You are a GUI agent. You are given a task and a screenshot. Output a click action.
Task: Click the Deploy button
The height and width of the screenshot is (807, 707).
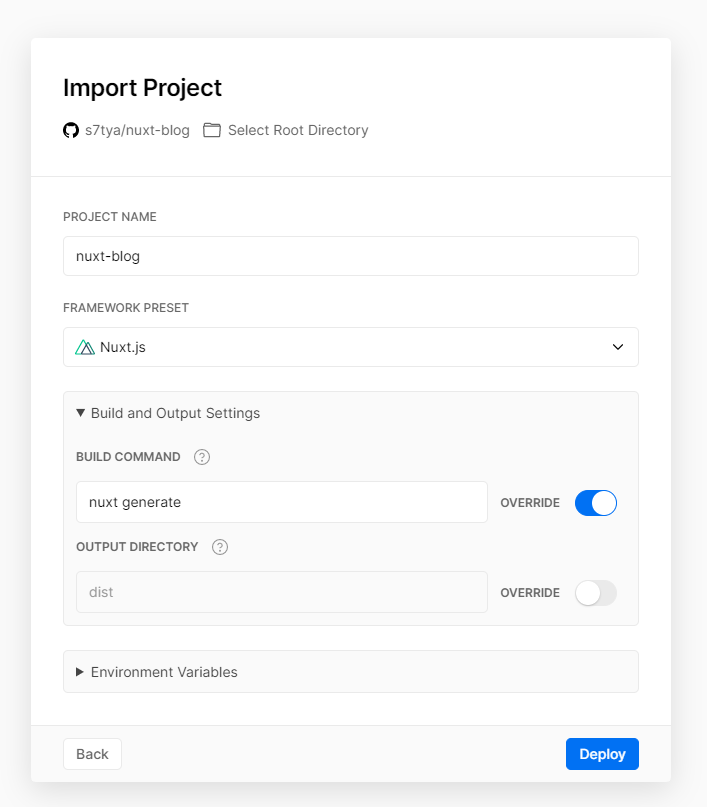tap(602, 754)
